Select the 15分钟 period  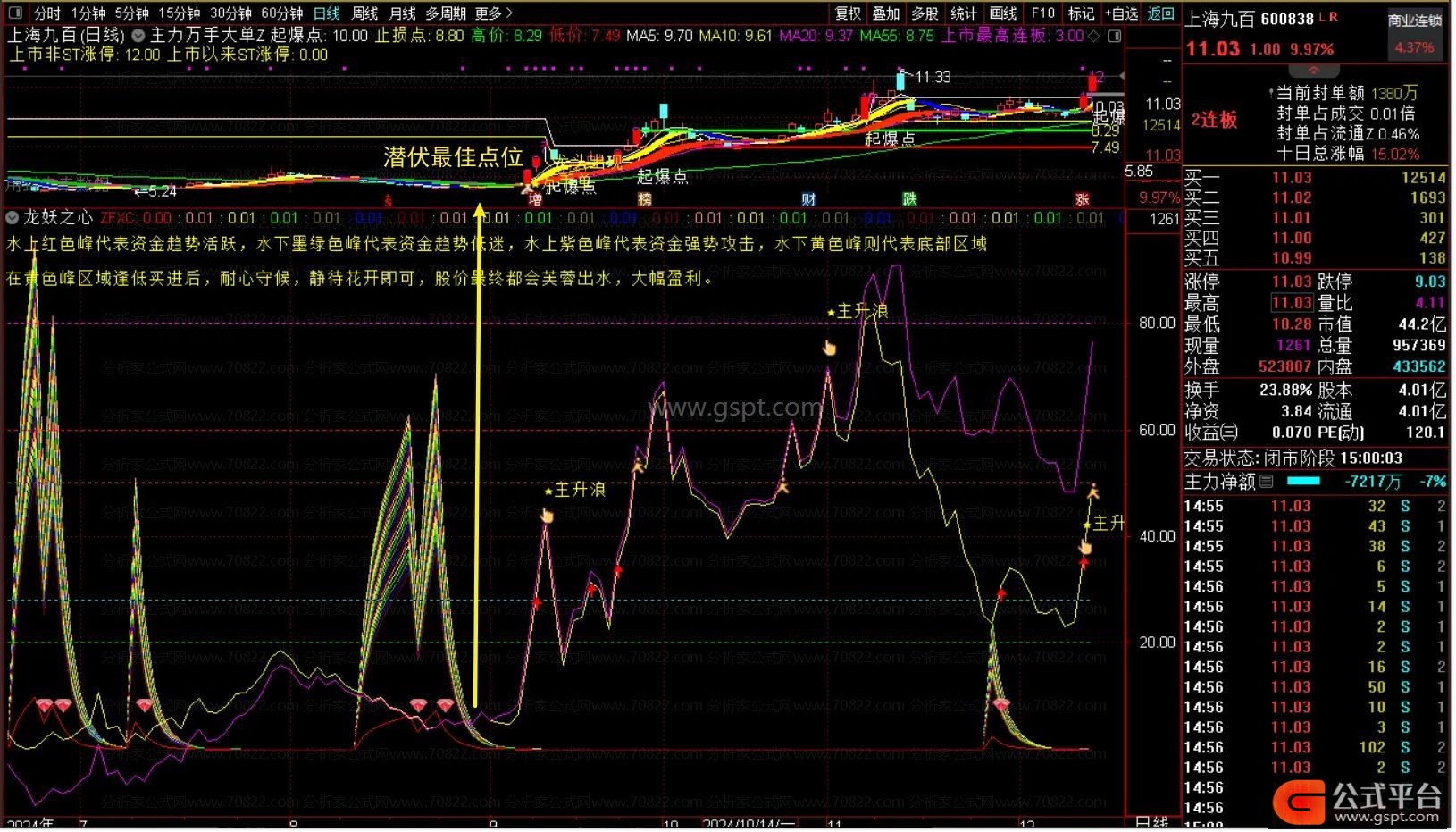[x=180, y=13]
